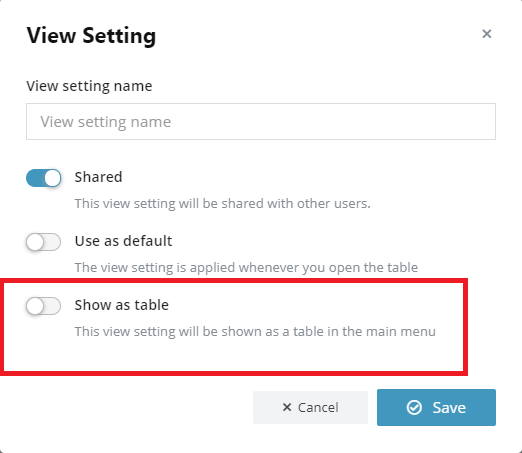Click the "Show as table" option label
The image size is (522, 453).
coord(122,305)
